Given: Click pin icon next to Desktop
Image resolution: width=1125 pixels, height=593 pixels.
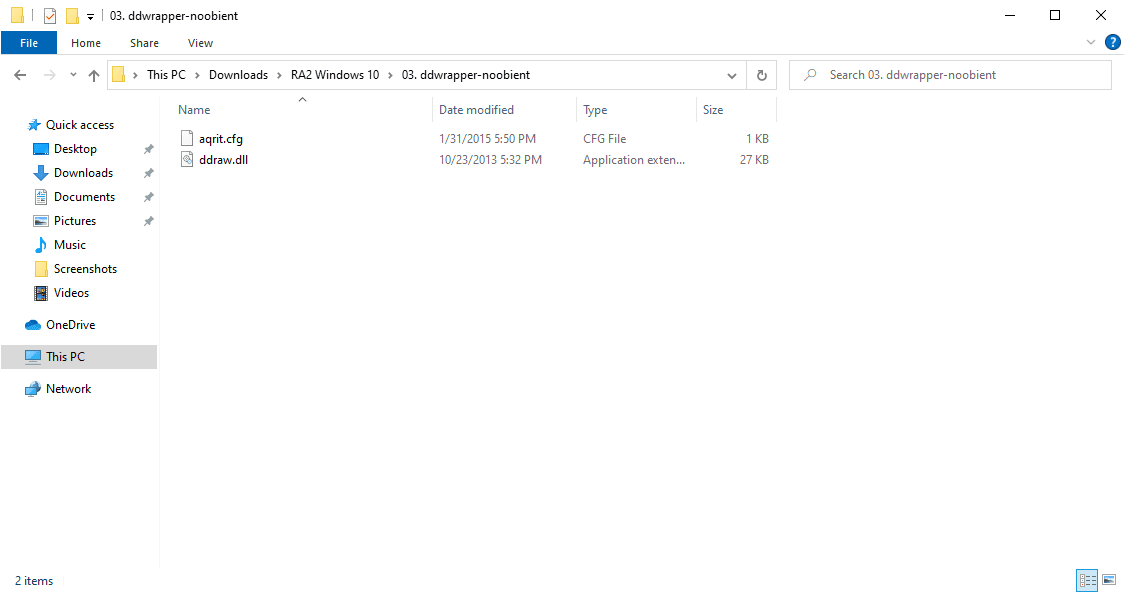Looking at the screenshot, I should (x=149, y=149).
